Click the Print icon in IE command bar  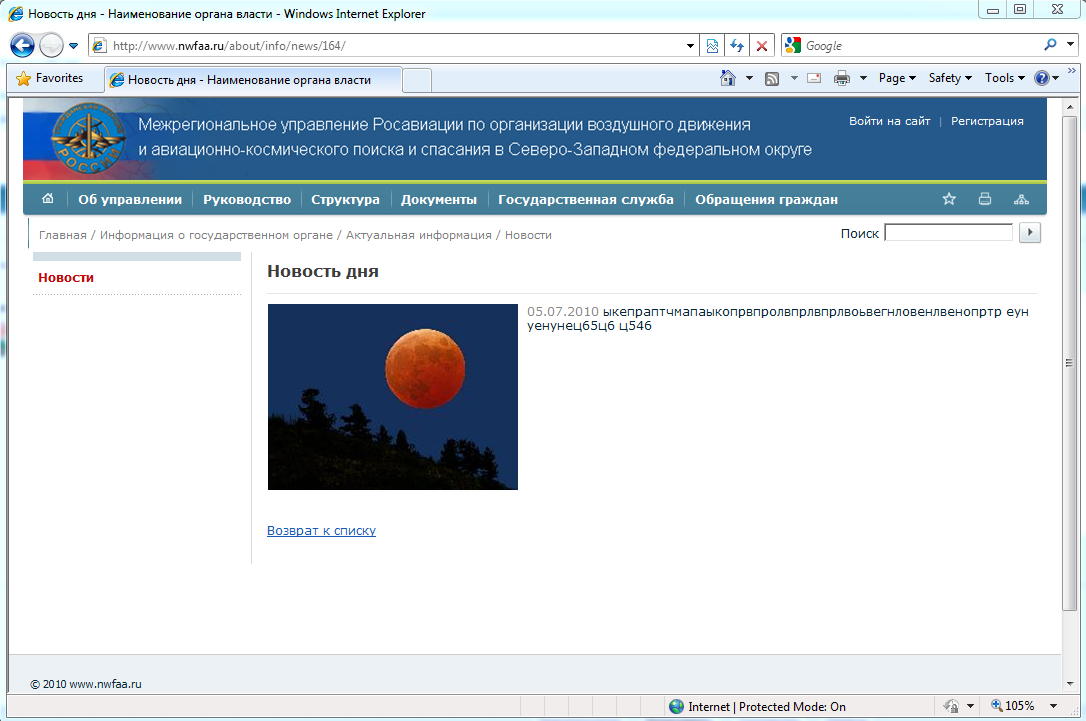click(842, 78)
